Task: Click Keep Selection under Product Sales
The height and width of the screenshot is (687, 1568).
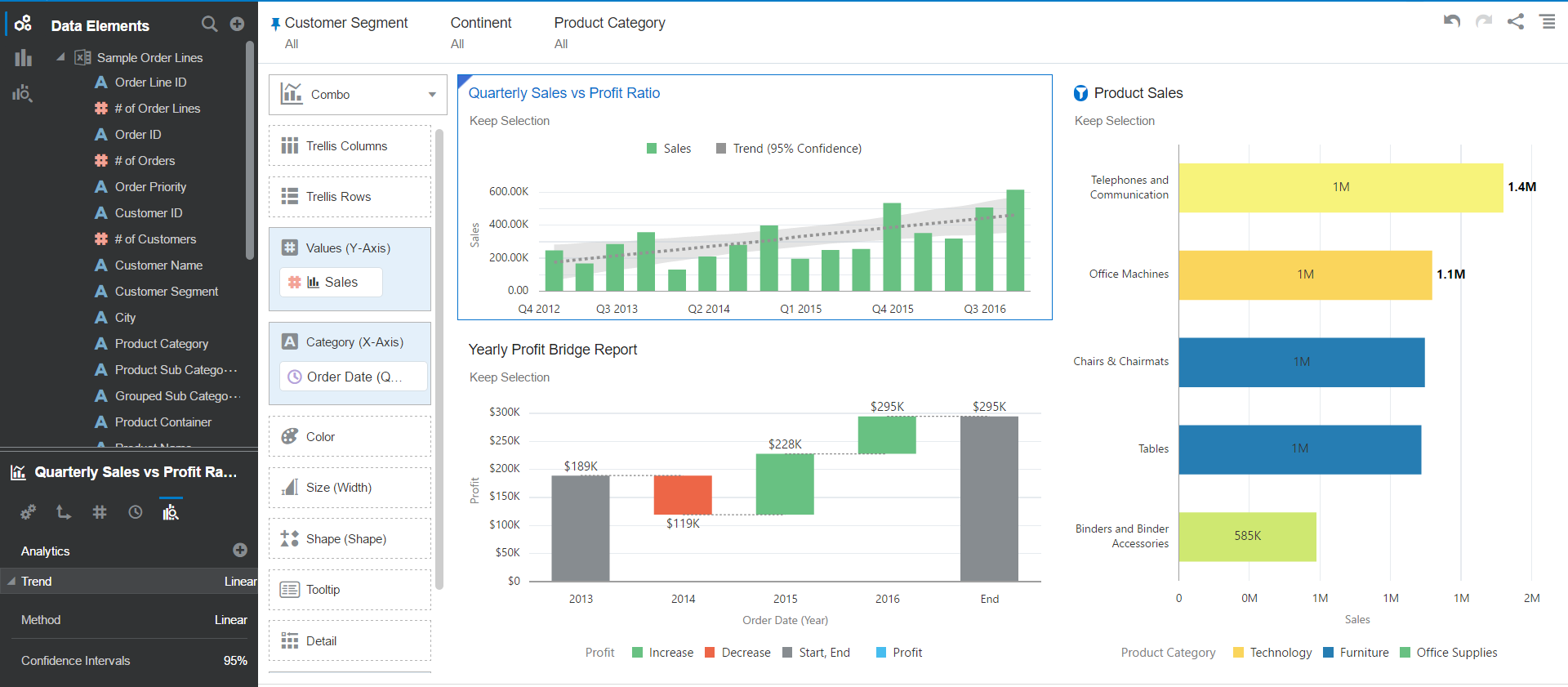Action: 1115,121
